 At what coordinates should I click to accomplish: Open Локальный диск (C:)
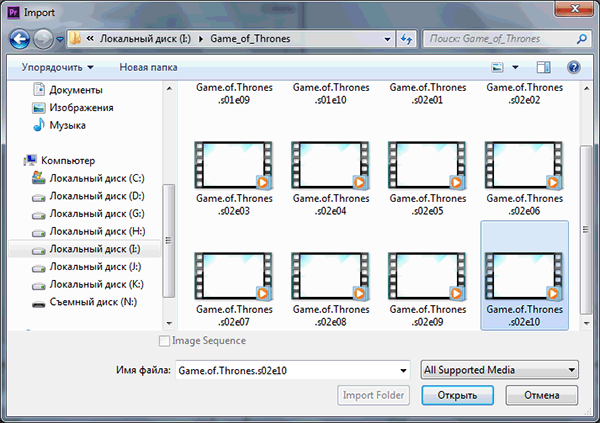(x=88, y=178)
